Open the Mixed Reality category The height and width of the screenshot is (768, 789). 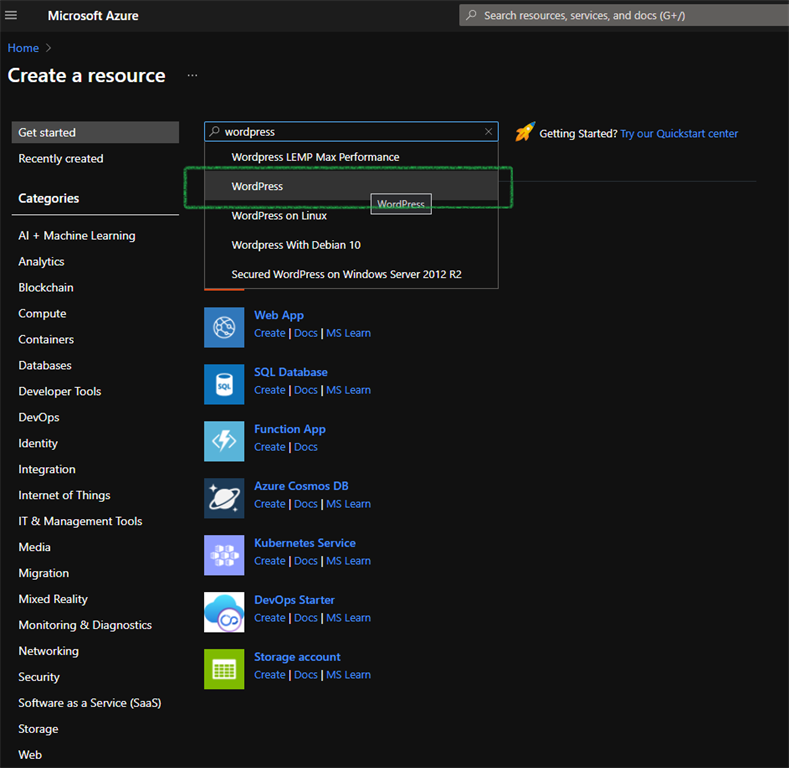53,599
